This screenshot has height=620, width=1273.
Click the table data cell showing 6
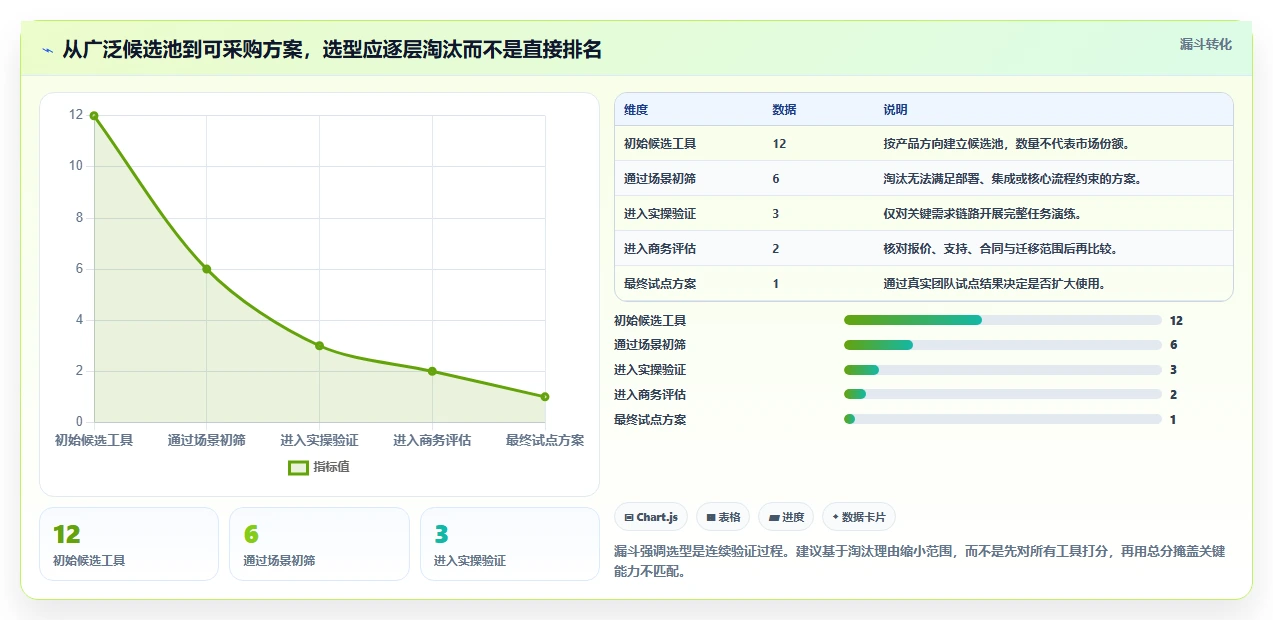pos(776,179)
